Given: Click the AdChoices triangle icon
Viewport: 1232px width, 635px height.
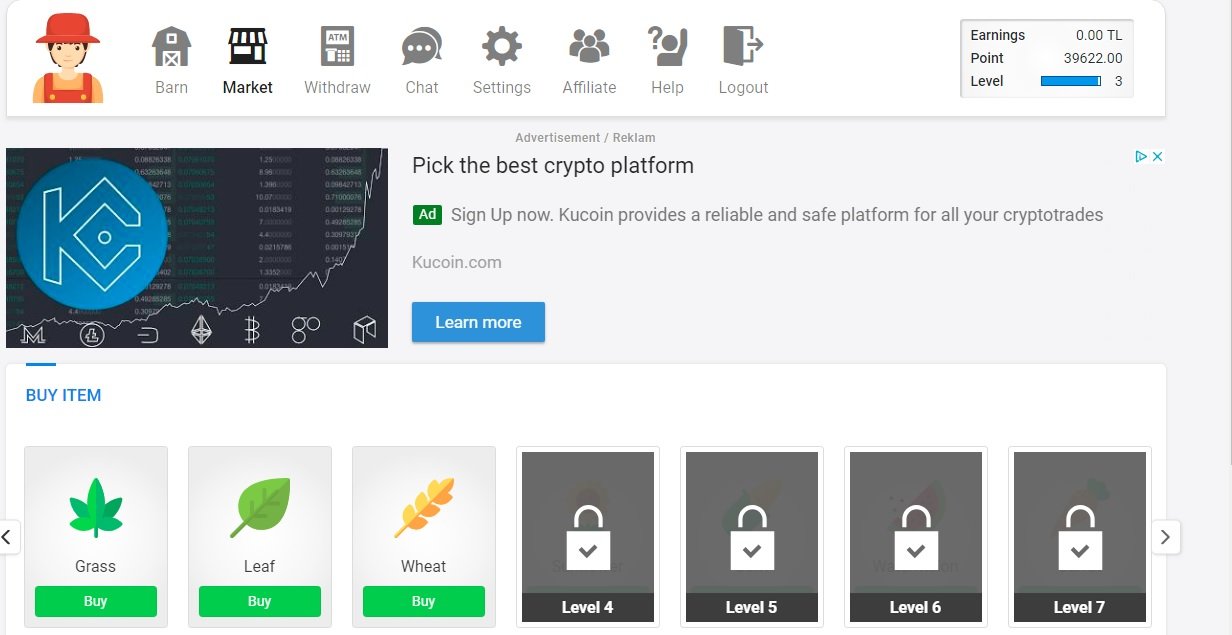Looking at the screenshot, I should 1141,157.
